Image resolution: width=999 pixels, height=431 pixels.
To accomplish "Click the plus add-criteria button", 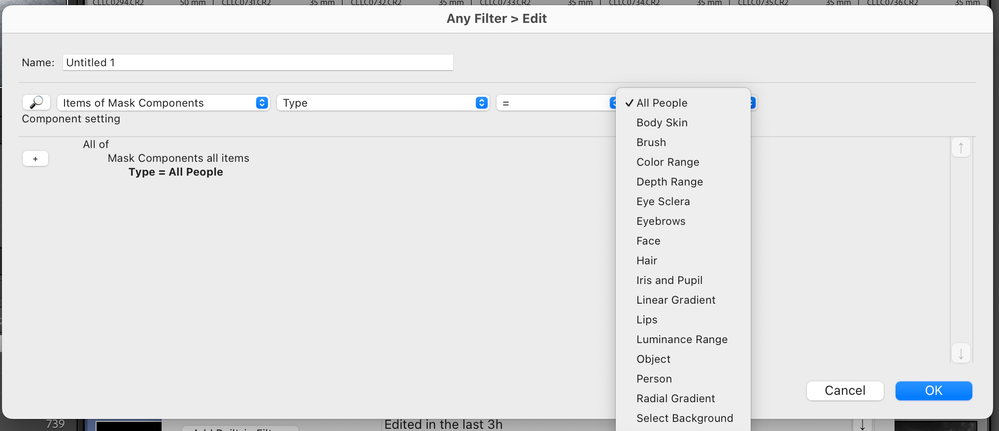I will [x=34, y=159].
